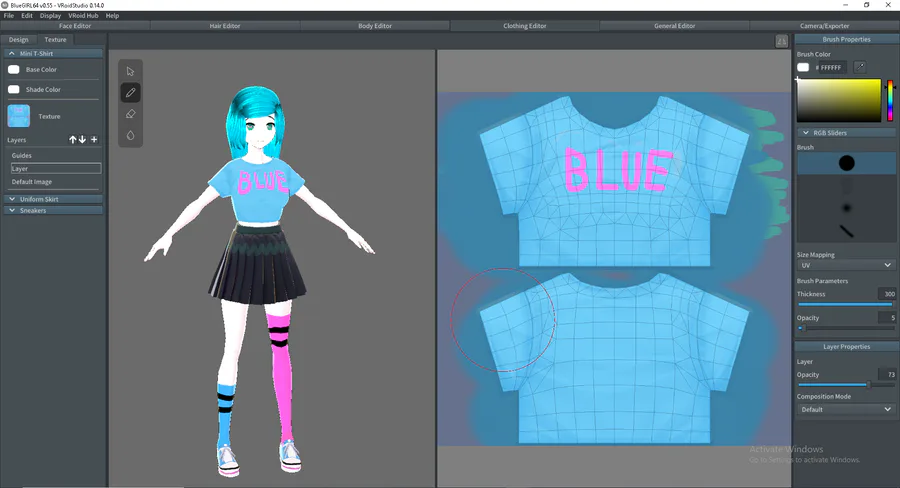The image size is (900, 488).
Task: Click the layer Opacity value field showing 73
Action: pyautogui.click(x=887, y=374)
